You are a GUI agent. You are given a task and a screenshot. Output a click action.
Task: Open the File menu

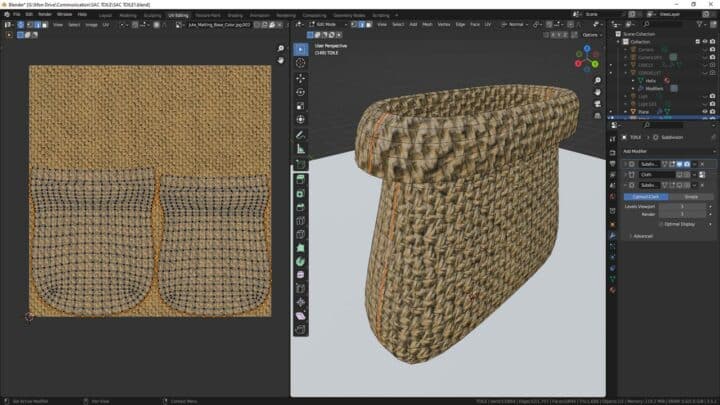click(x=17, y=15)
